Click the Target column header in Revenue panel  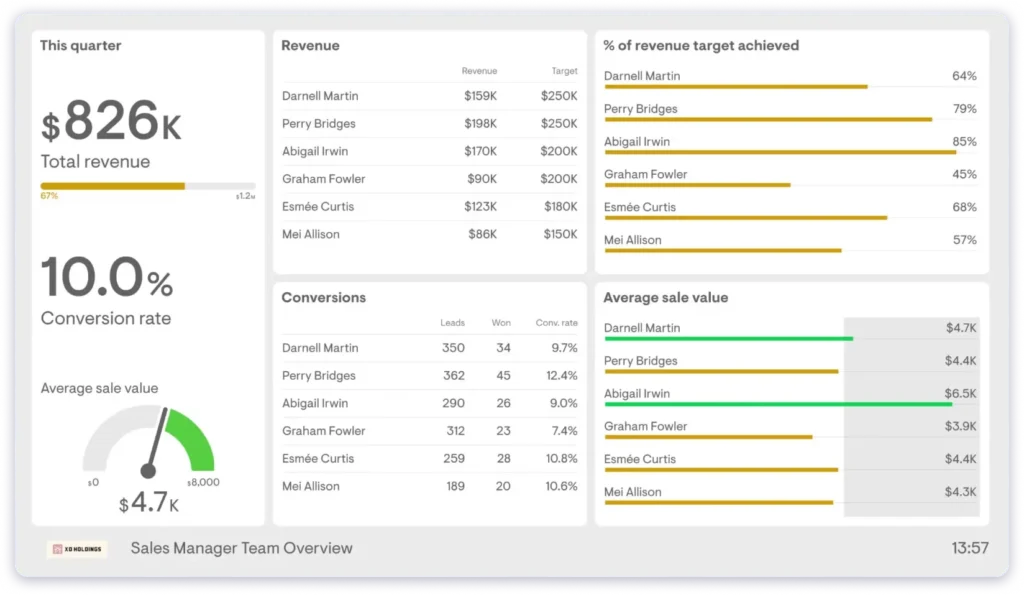coord(564,71)
